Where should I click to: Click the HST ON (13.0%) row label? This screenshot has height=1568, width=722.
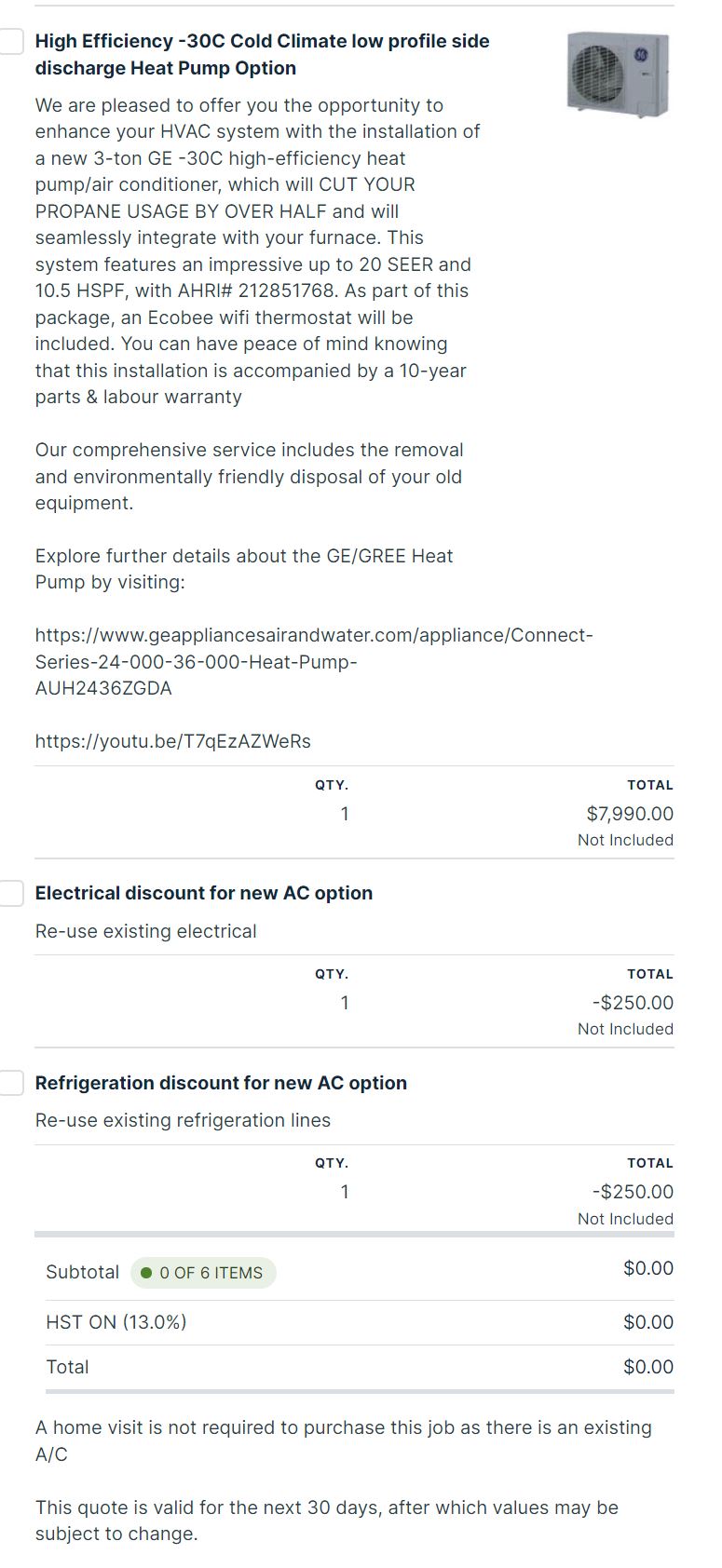tap(116, 1322)
